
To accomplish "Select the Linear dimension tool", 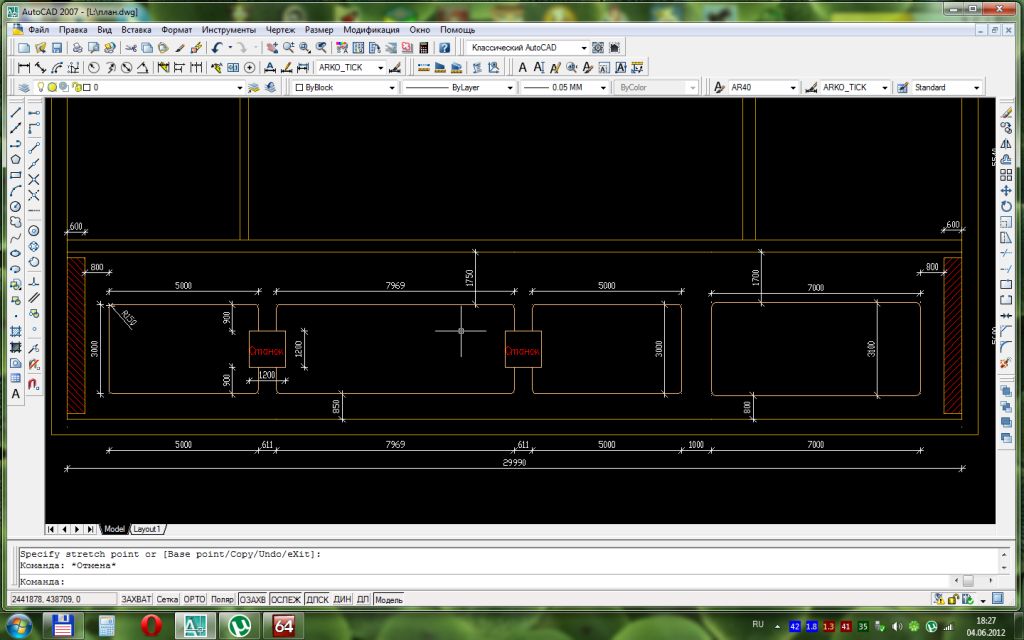I will pyautogui.click(x=24, y=68).
